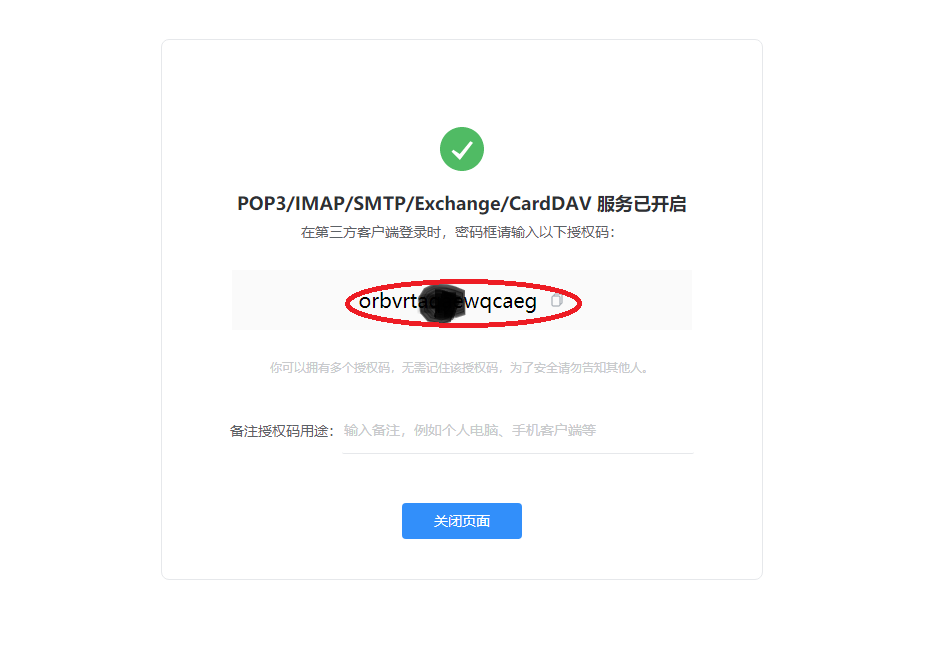Select the visible authorization code text
This screenshot has width=949, height=668.
pos(448,301)
